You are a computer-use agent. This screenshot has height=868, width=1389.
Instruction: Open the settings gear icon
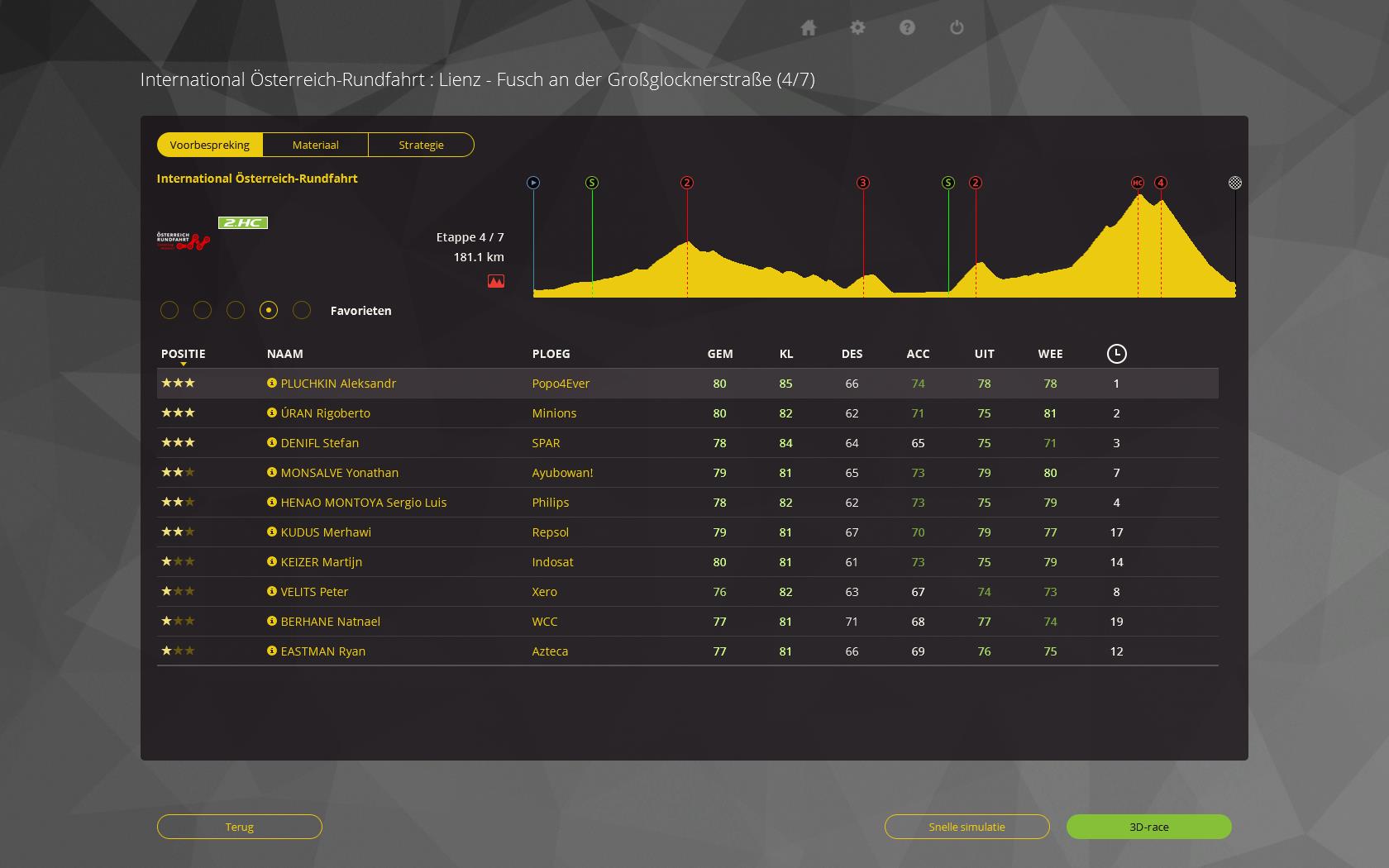857,27
